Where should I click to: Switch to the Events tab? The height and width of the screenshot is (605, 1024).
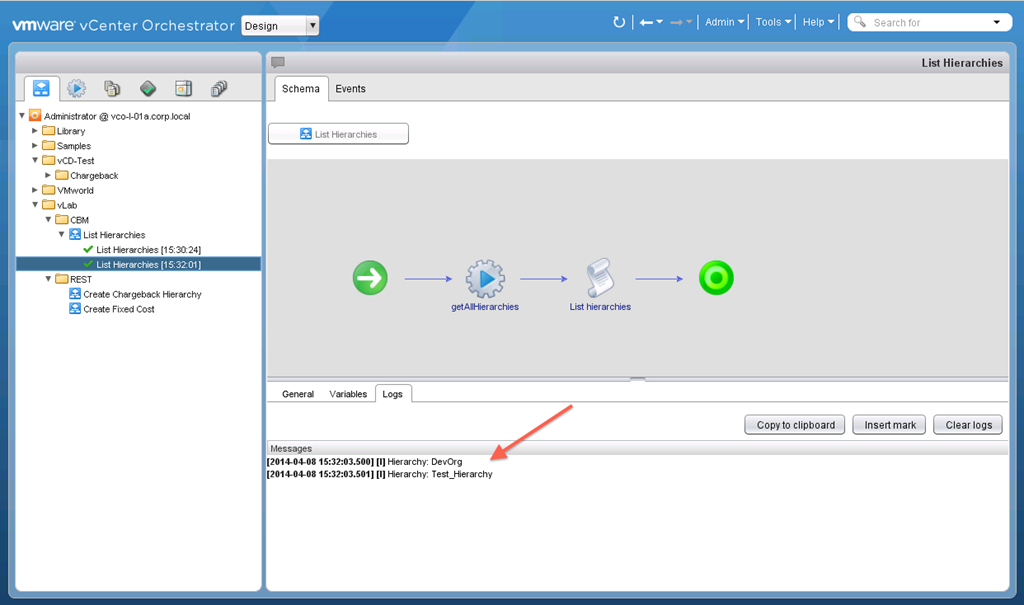[350, 89]
